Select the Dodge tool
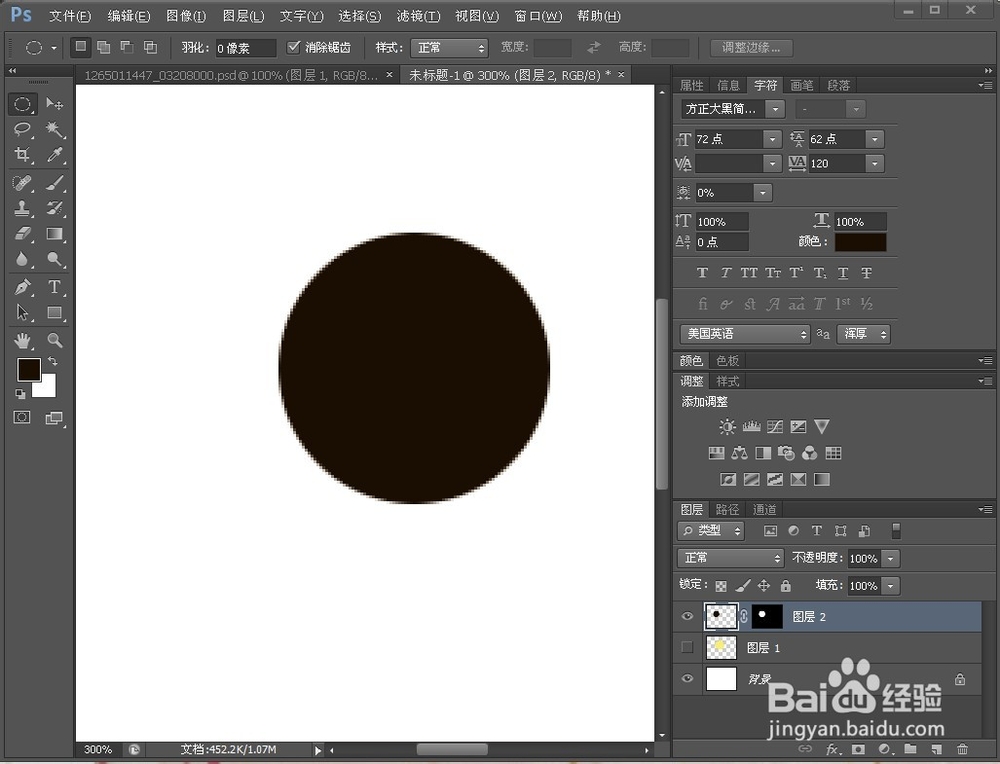The width and height of the screenshot is (1000, 764). click(x=55, y=259)
